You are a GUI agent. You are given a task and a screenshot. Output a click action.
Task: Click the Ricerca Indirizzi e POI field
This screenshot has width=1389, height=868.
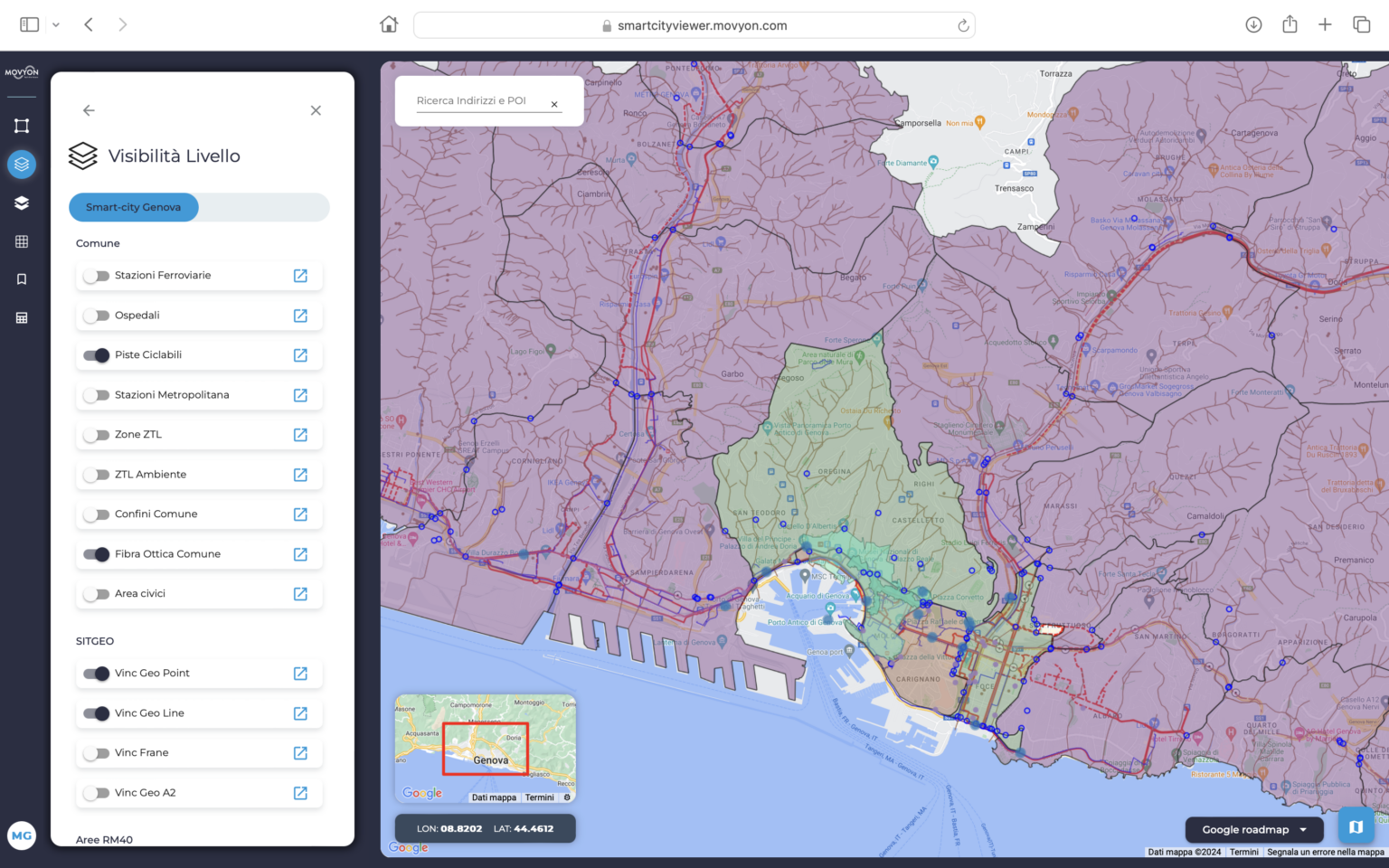477,101
